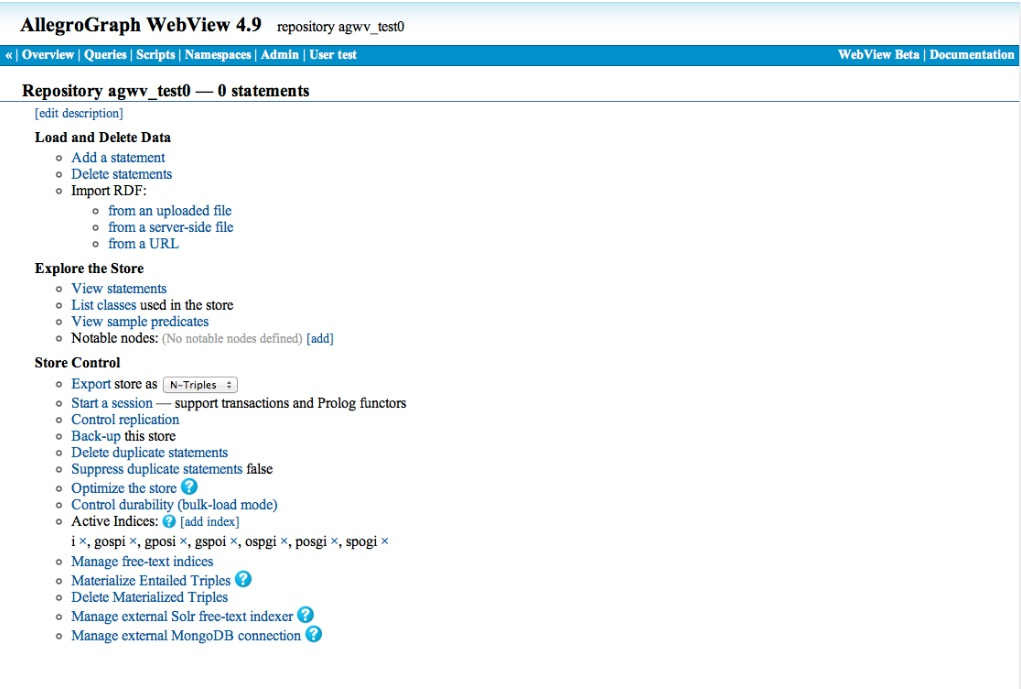Screen dimensions: 1021x689
Task: Click Delete statements link
Action: [x=121, y=174]
